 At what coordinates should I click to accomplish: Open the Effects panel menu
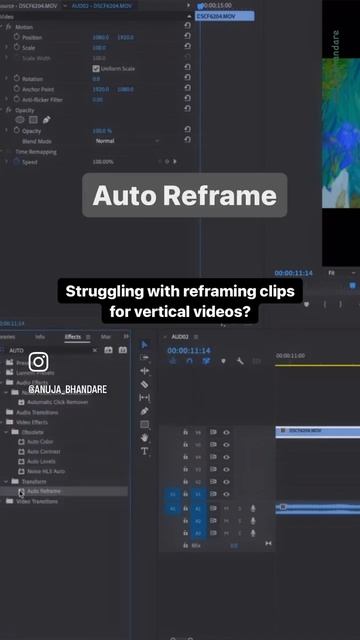pos(88,337)
